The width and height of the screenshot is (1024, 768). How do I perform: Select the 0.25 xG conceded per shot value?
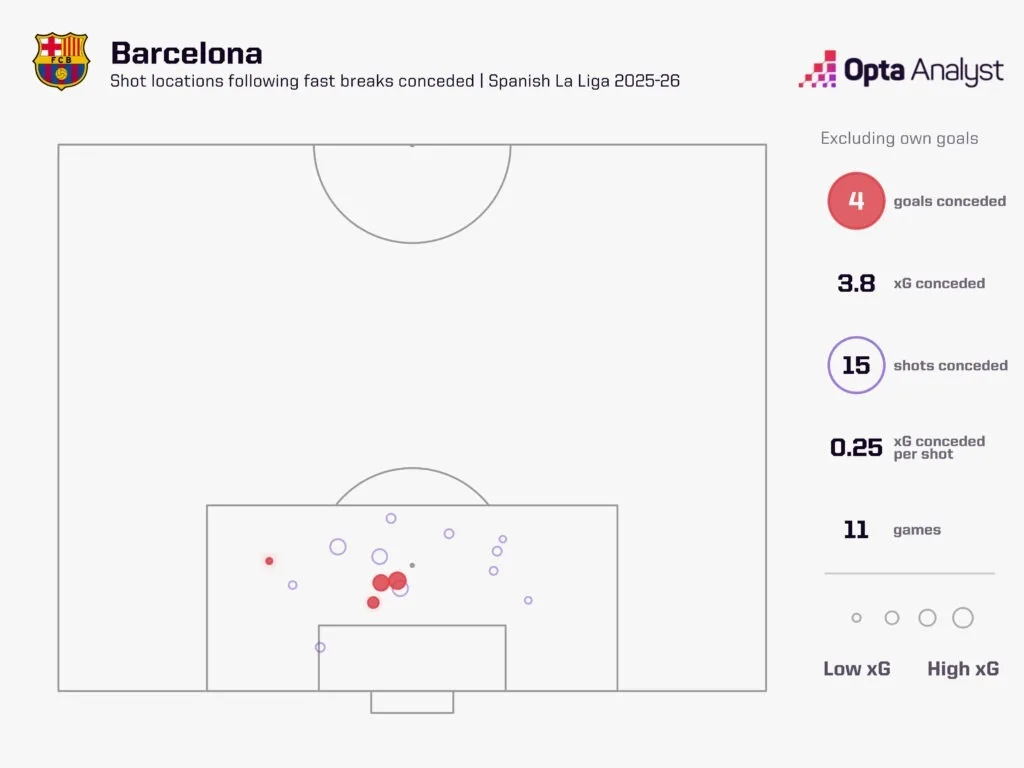[856, 447]
